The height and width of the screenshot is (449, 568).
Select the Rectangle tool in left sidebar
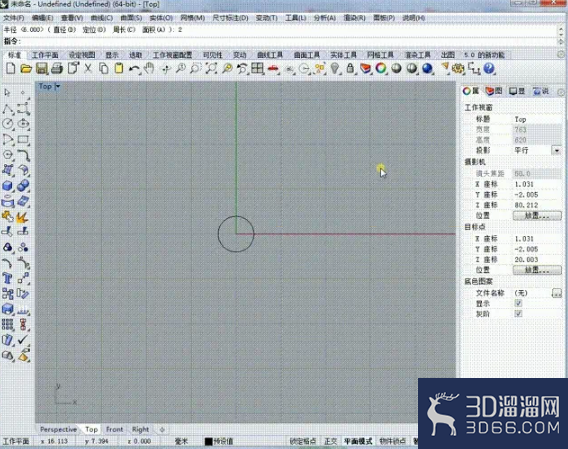(23, 140)
